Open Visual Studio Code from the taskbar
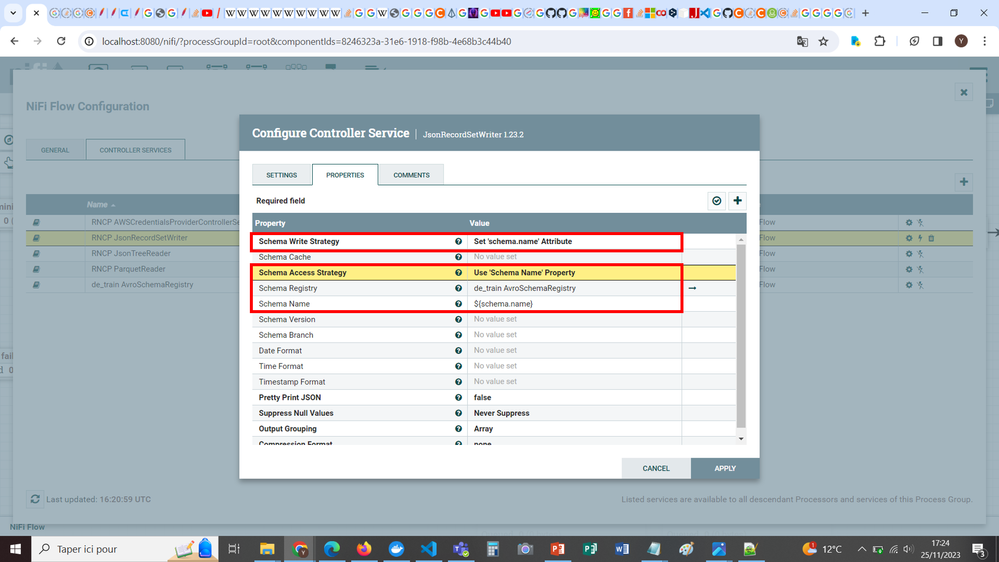Image resolution: width=999 pixels, height=562 pixels. point(429,549)
